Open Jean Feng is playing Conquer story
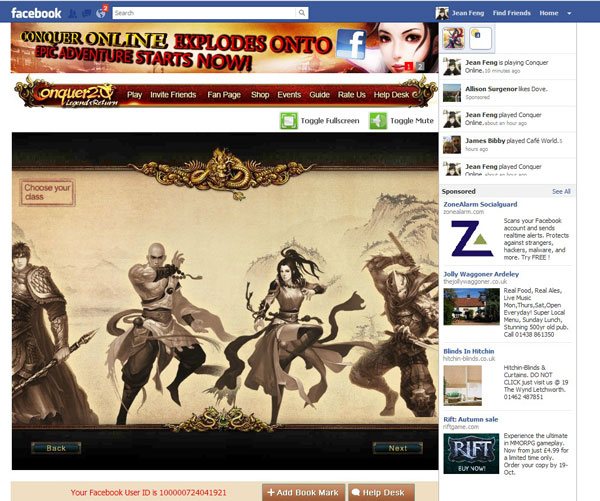Screen dimensions: 600x501 (x=507, y=66)
